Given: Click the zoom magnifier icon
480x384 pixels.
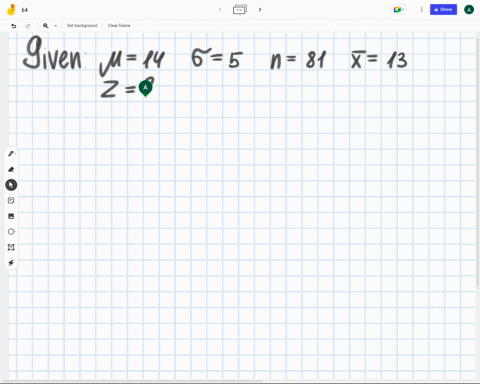Looking at the screenshot, I should [x=46, y=26].
